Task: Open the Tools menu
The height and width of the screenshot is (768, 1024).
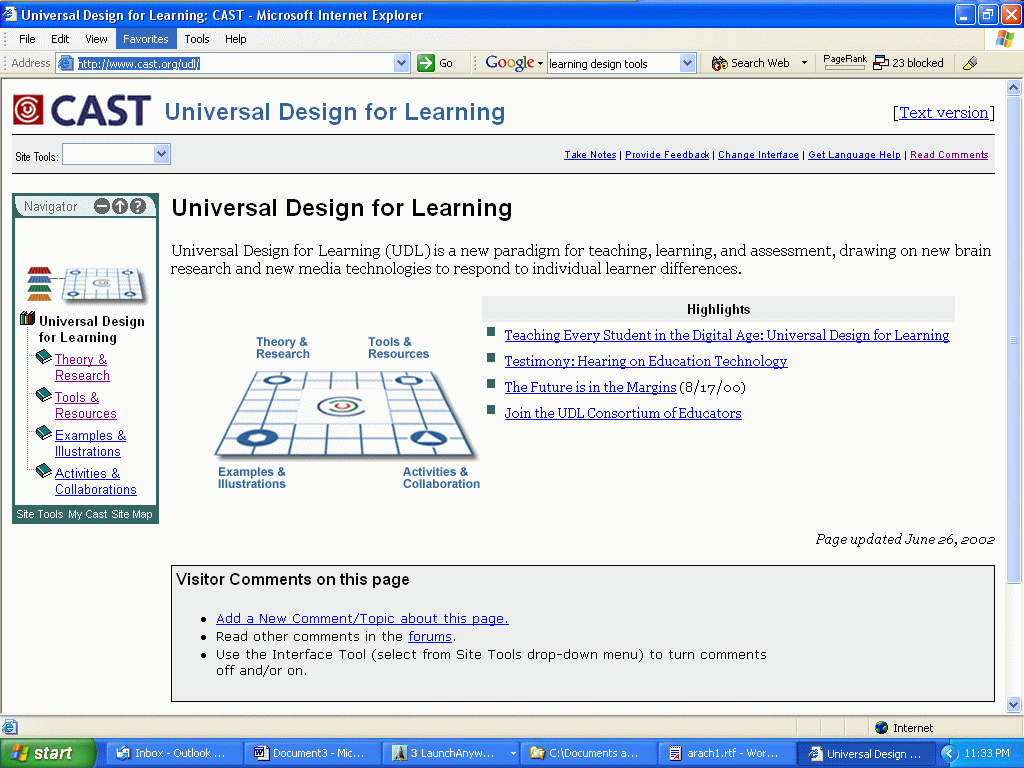Action: click(197, 39)
